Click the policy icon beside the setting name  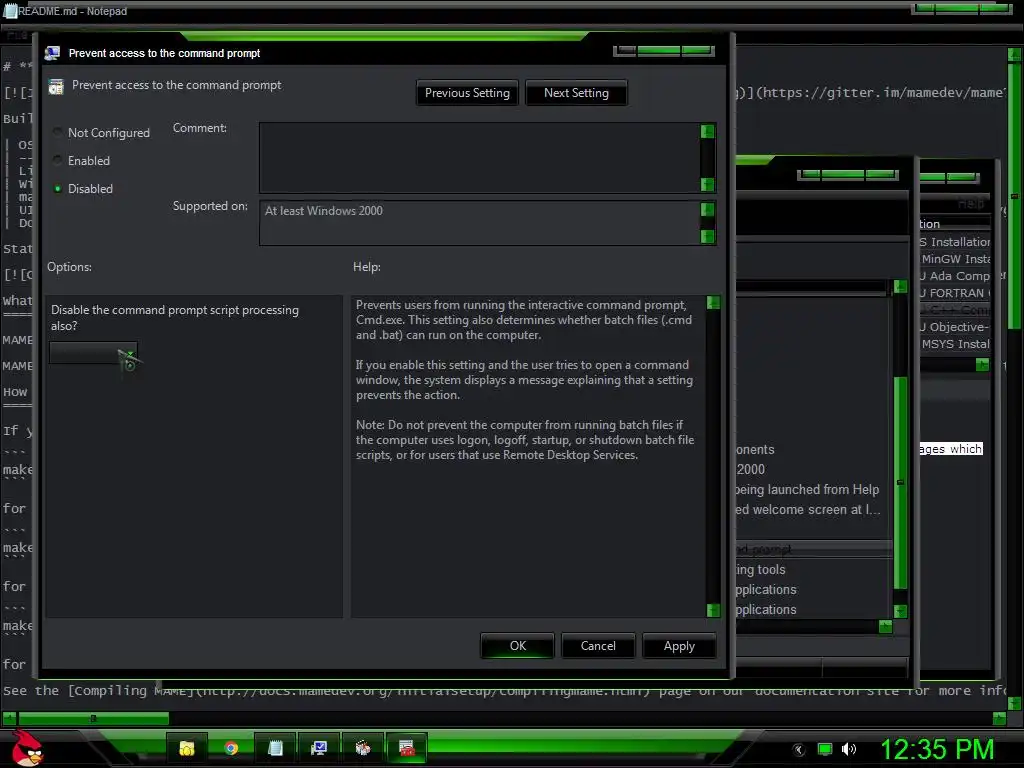tap(56, 86)
